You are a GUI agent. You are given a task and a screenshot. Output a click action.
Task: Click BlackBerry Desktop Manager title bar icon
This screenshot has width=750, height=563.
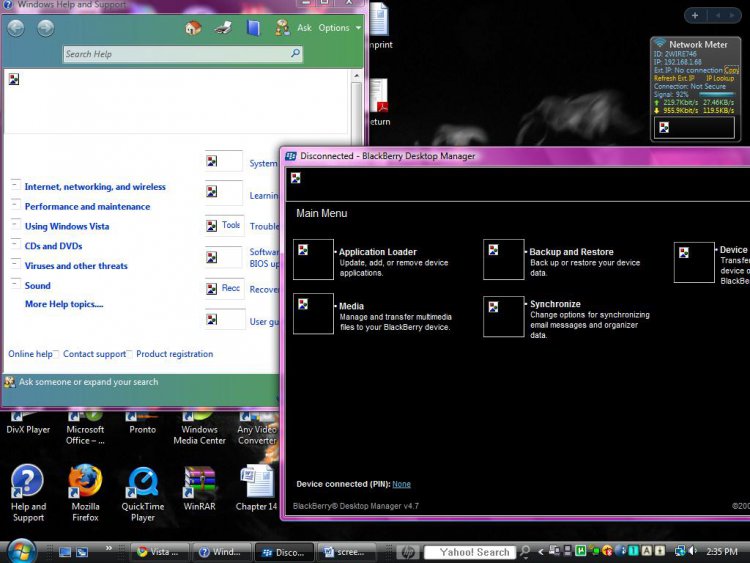pos(290,156)
